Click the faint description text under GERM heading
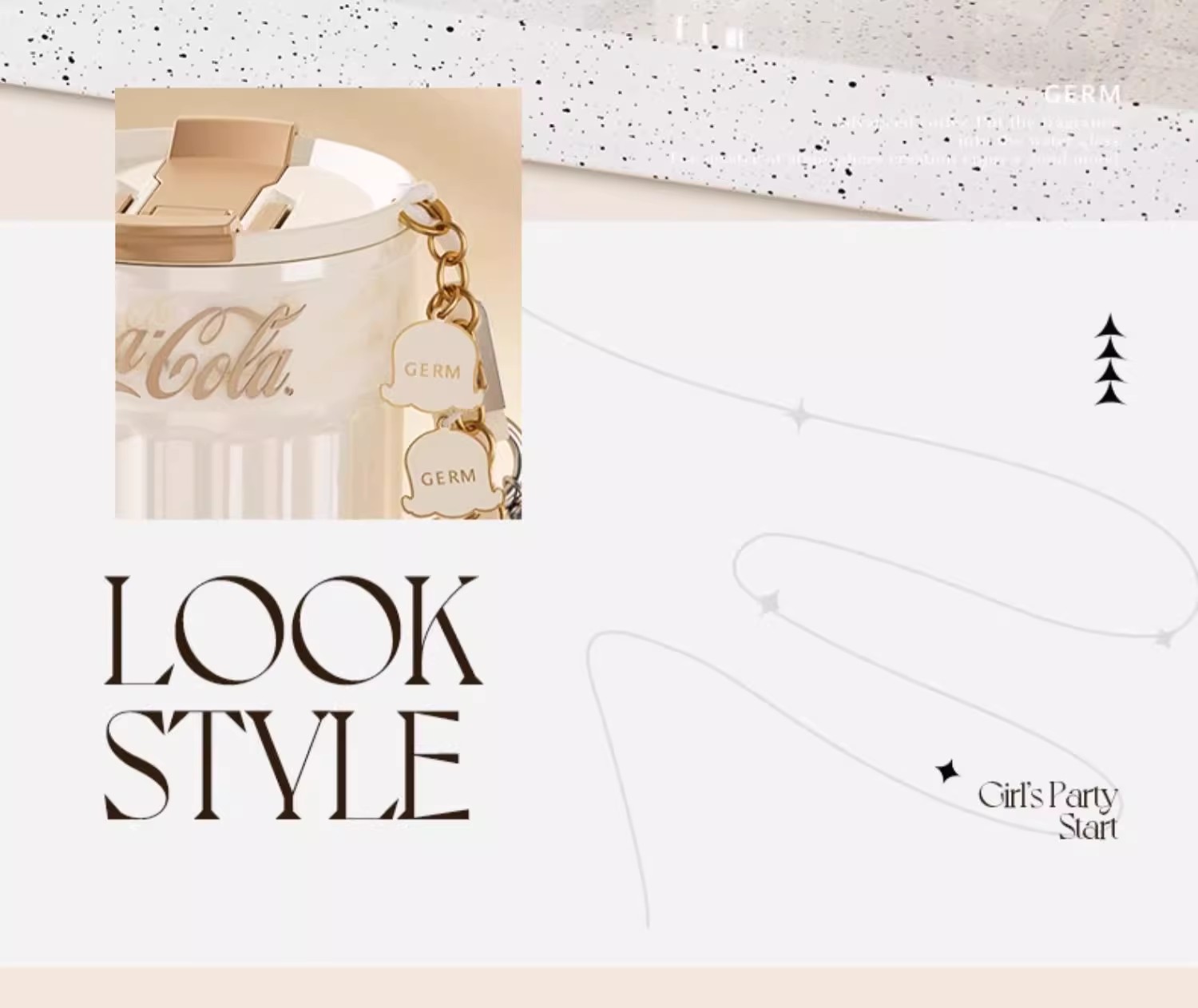1198x1008 pixels. coord(895,141)
